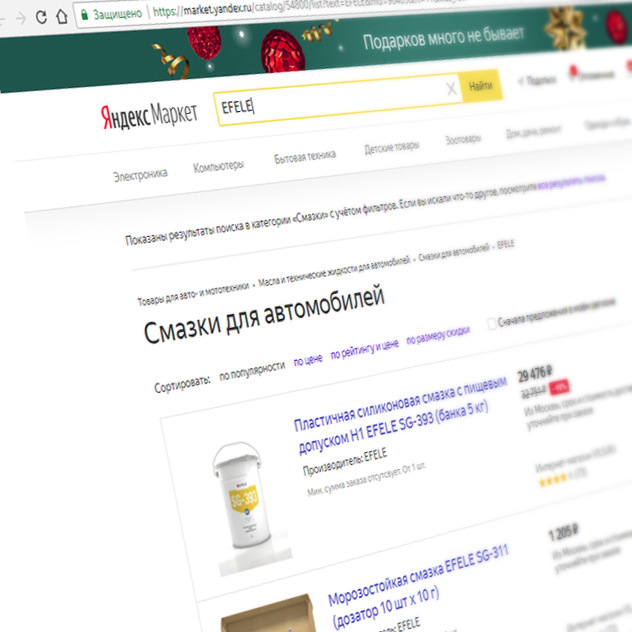Image resolution: width=632 pixels, height=632 pixels.
Task: Click Производитель: EFELE under SG-393
Action: pos(345,461)
